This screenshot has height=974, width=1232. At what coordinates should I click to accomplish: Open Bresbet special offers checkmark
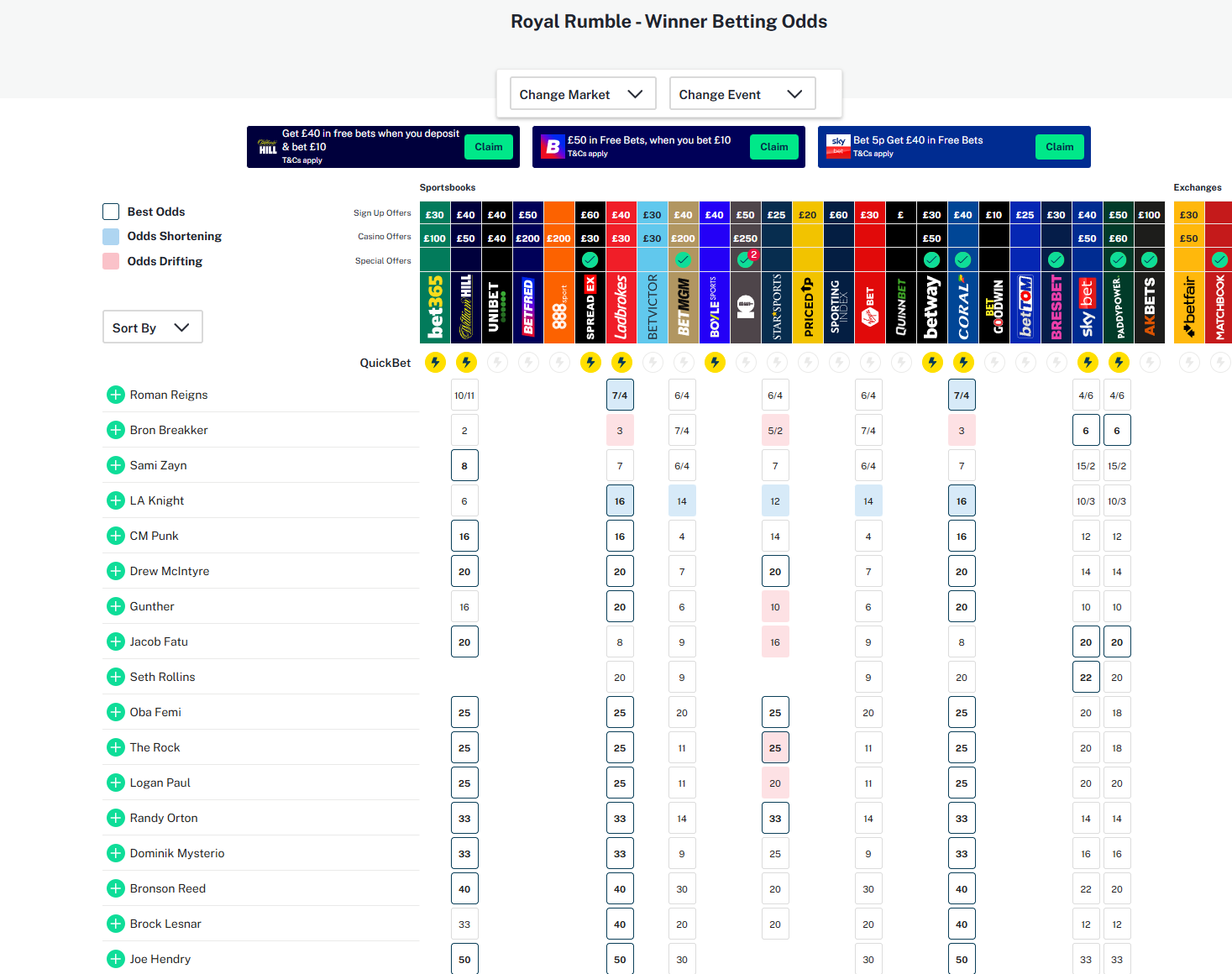point(1056,259)
